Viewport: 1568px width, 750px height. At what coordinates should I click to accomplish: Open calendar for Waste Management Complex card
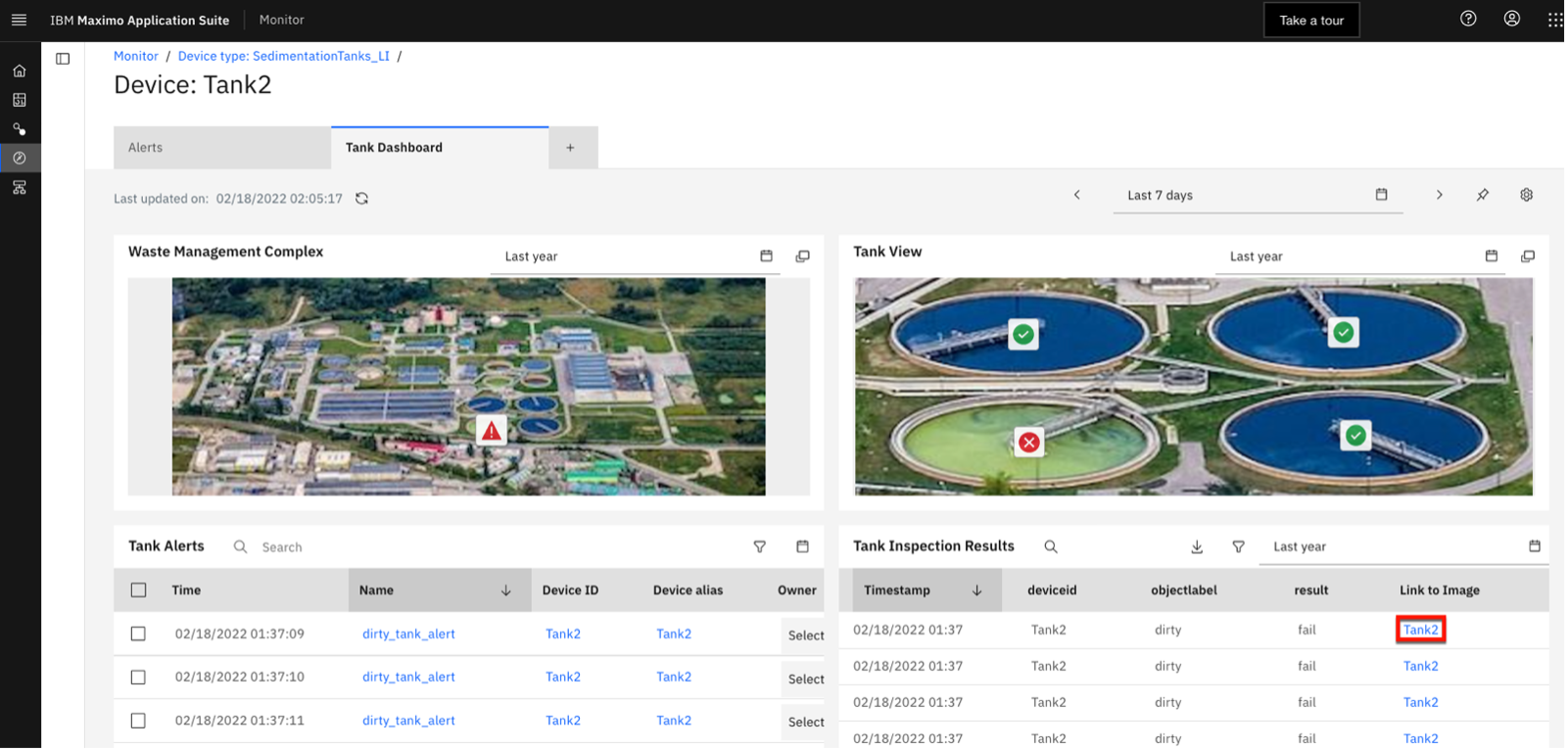point(767,257)
